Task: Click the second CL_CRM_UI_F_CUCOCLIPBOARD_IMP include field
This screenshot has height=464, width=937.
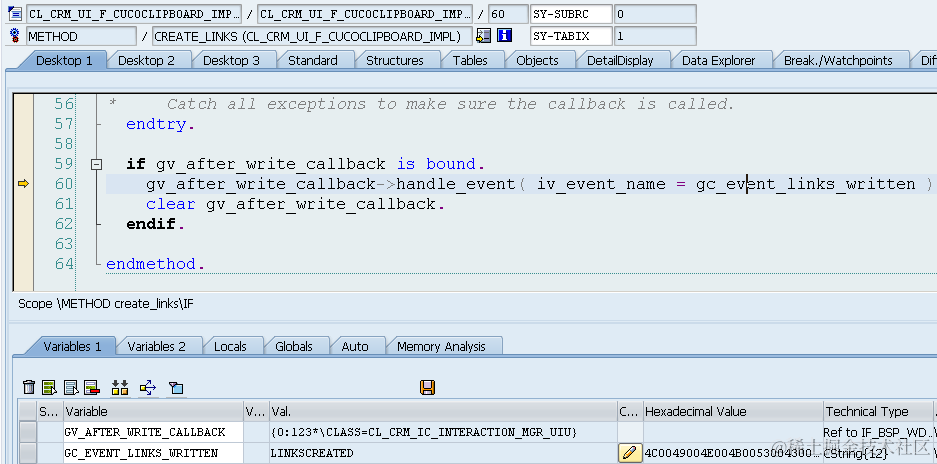Action: click(365, 14)
